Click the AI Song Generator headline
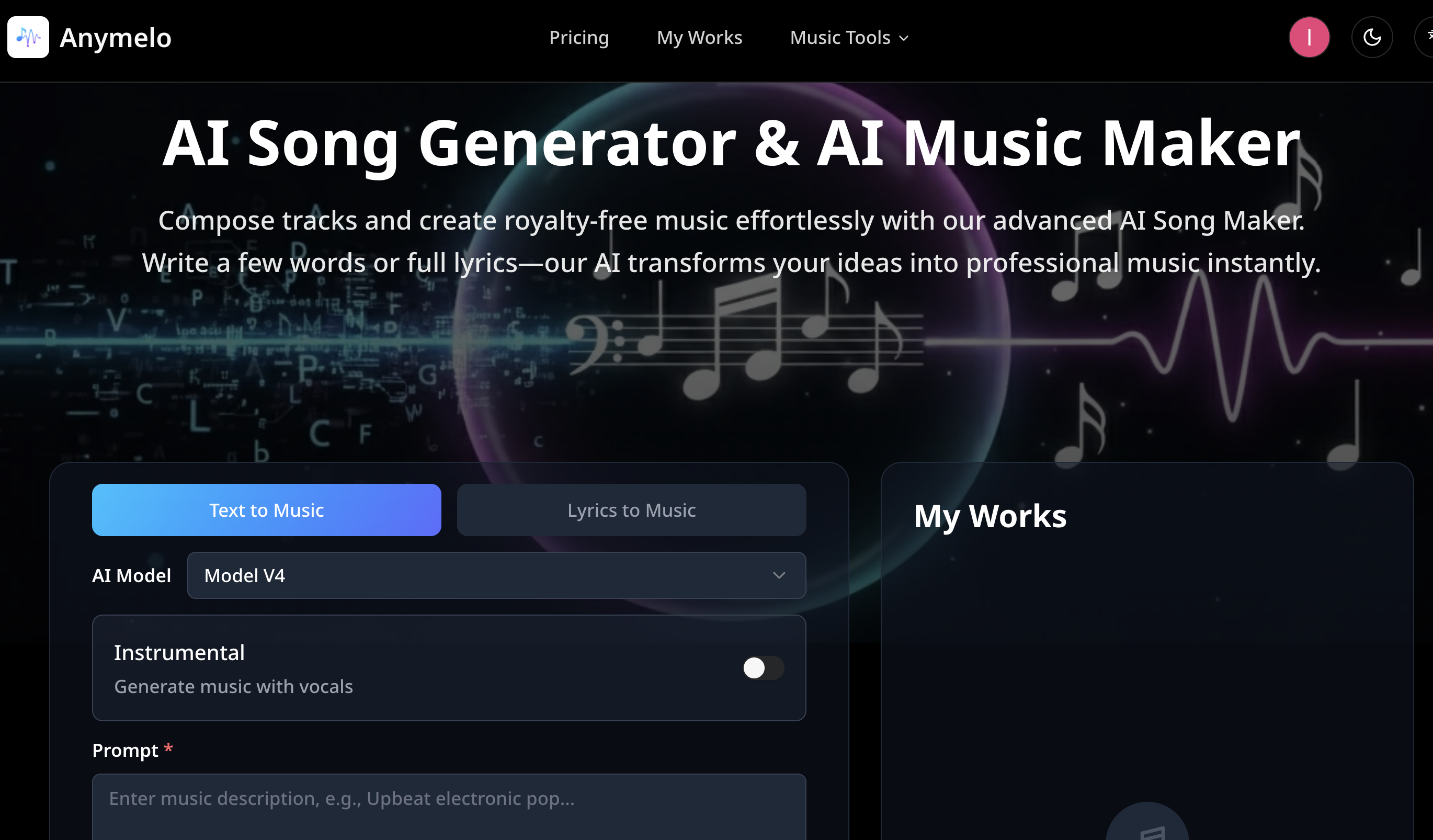 coord(731,143)
